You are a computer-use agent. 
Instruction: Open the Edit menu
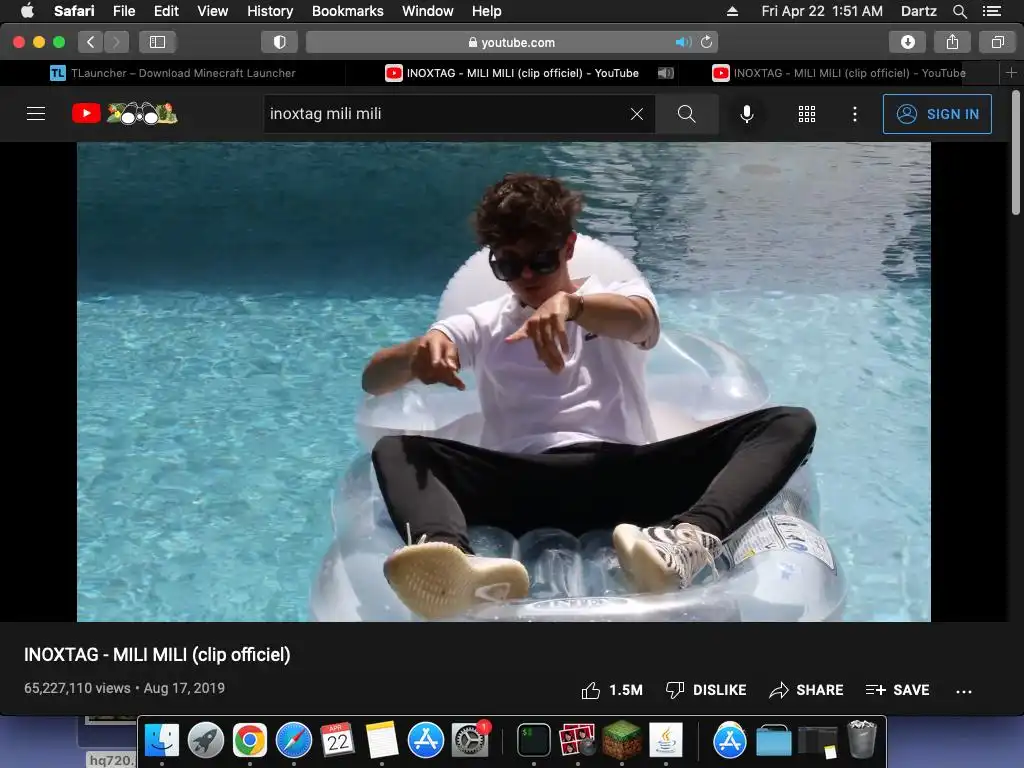[x=166, y=11]
